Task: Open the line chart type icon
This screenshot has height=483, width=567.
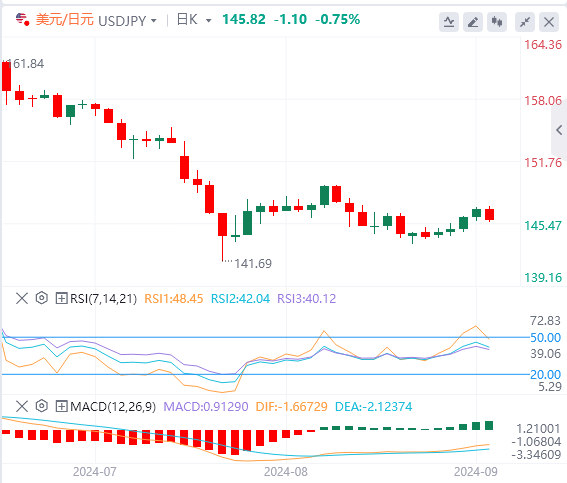Action: [x=449, y=22]
